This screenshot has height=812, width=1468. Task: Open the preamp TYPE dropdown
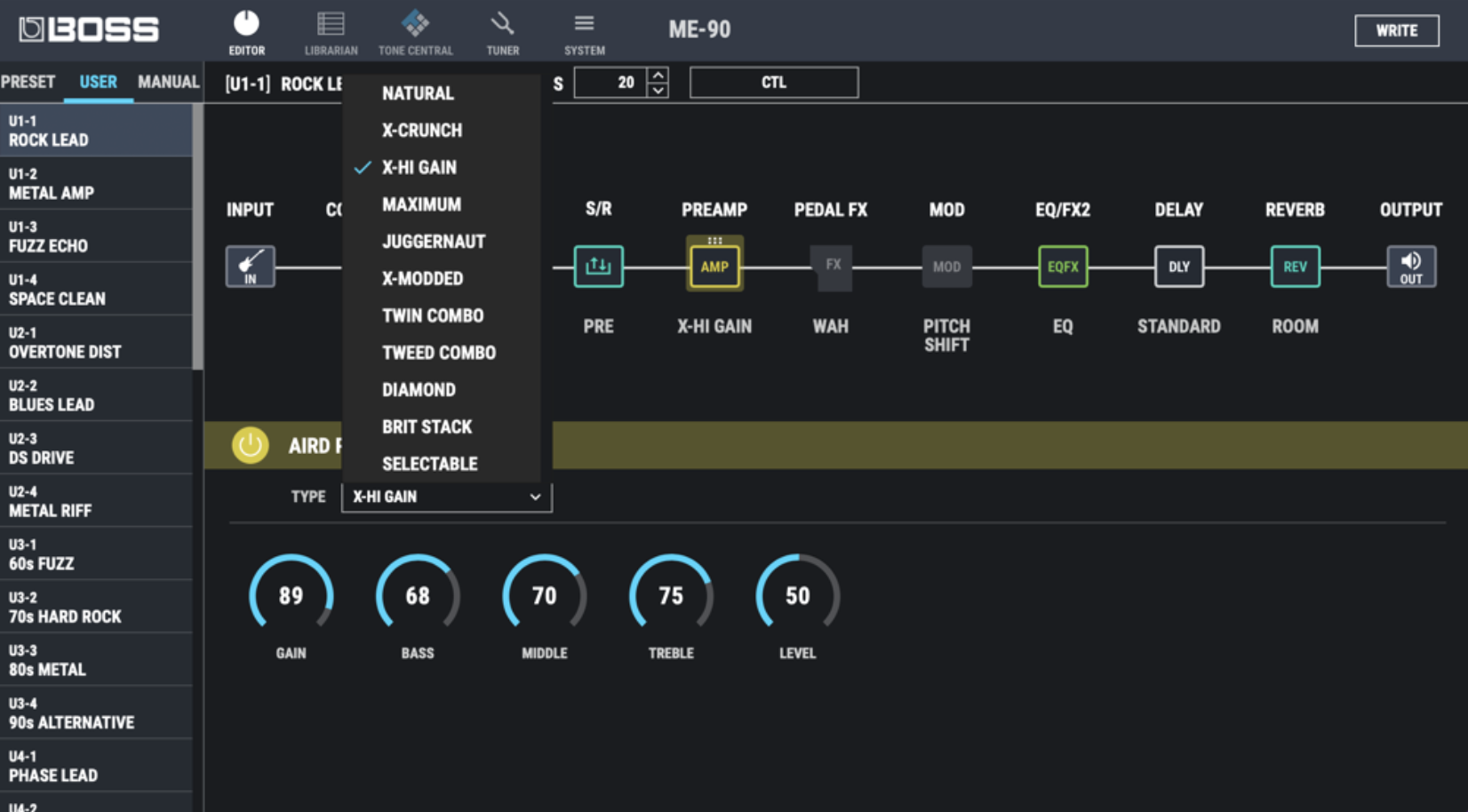click(446, 497)
